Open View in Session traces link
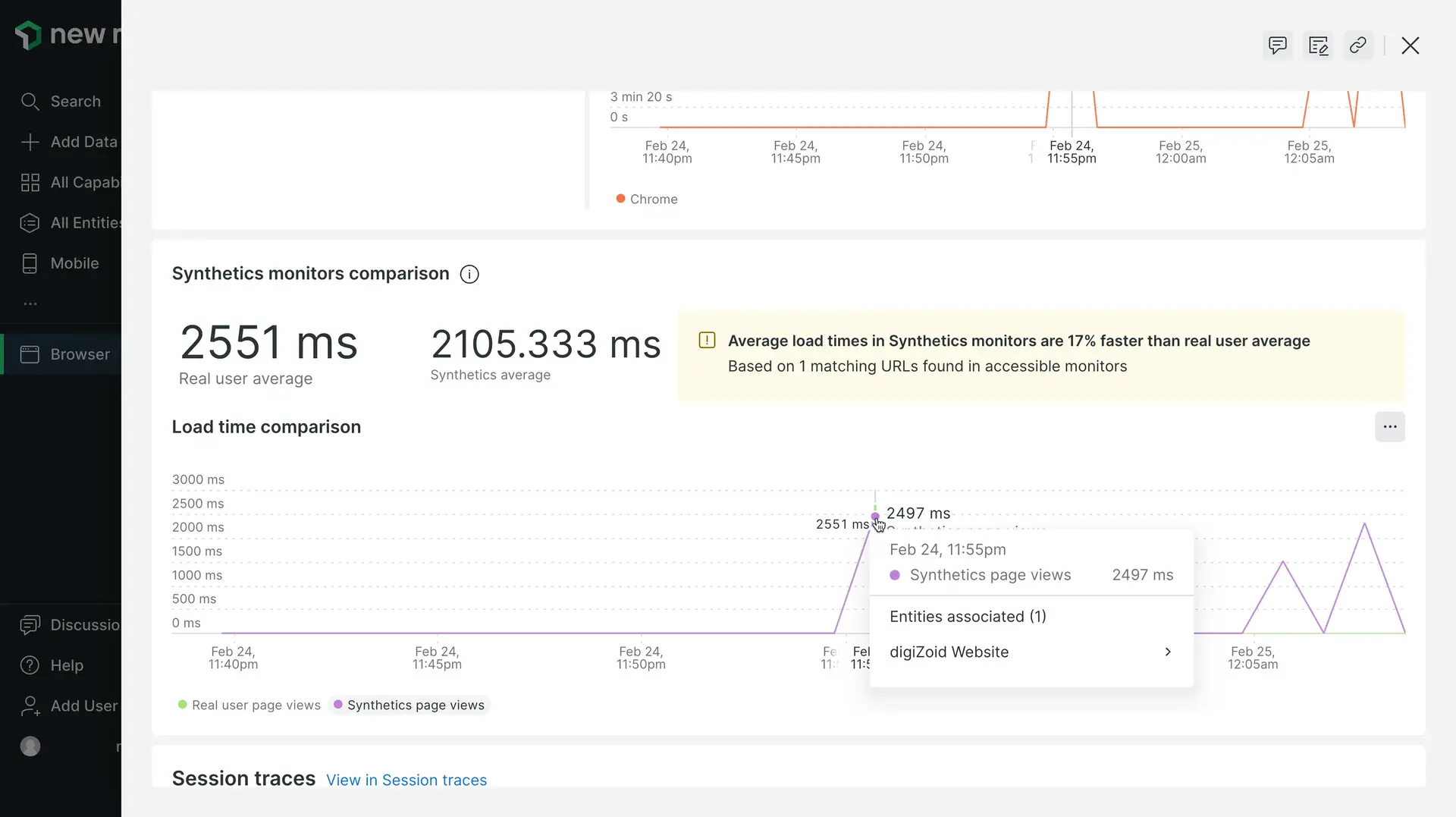 click(406, 780)
